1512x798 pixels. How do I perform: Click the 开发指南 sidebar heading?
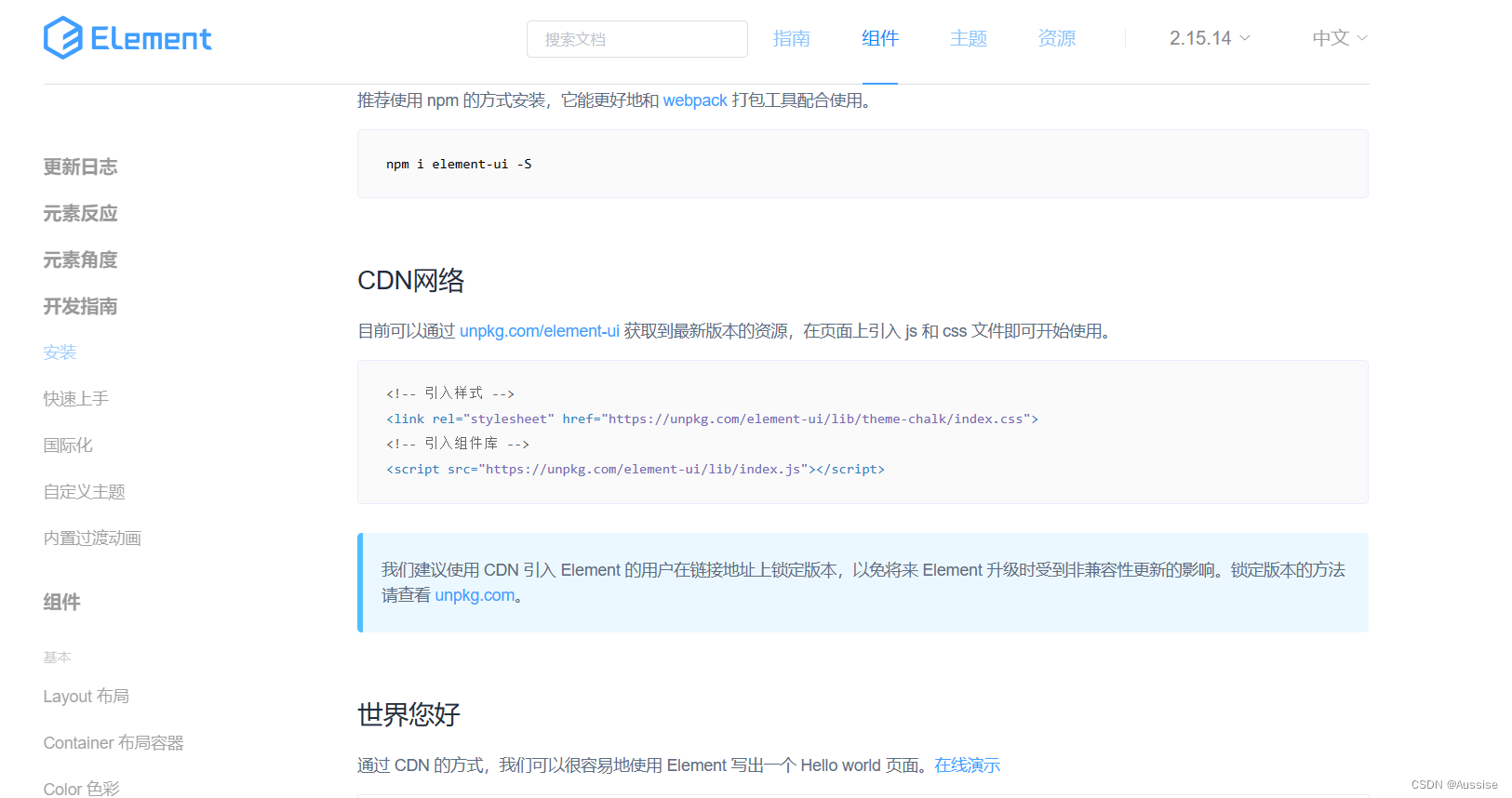[80, 306]
